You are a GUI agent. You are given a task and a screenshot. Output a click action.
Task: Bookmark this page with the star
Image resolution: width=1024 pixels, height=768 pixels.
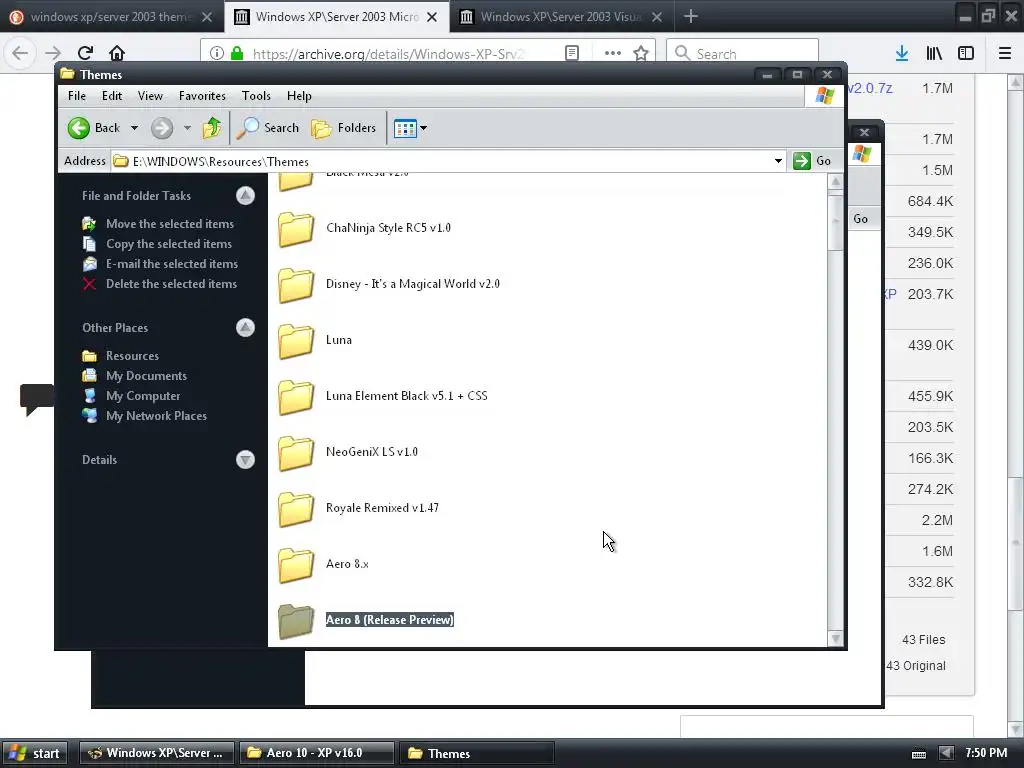point(641,54)
